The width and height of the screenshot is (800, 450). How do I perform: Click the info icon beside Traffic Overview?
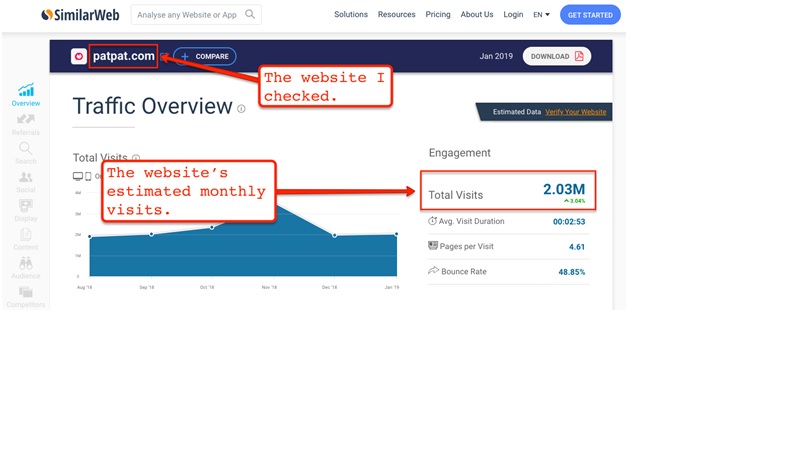tap(241, 109)
